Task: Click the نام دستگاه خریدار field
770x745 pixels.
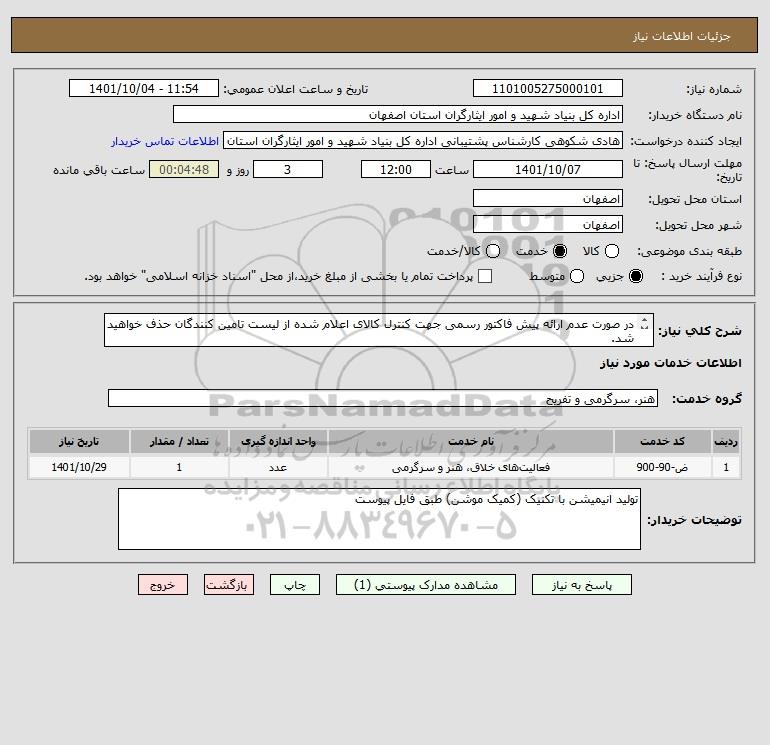Action: (398, 115)
